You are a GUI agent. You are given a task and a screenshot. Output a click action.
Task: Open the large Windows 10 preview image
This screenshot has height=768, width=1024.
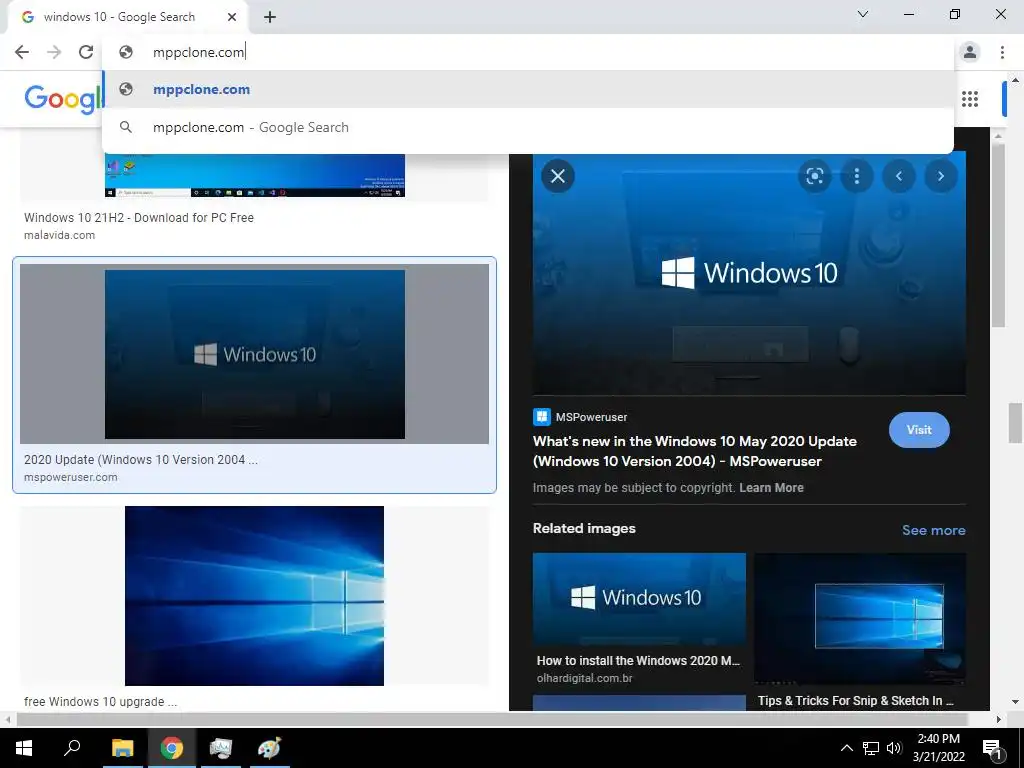pos(749,273)
